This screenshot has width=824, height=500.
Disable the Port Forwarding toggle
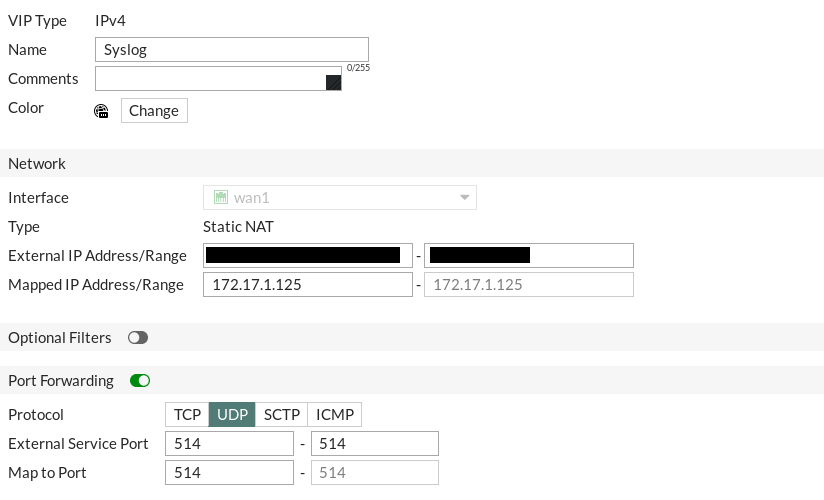(x=140, y=381)
